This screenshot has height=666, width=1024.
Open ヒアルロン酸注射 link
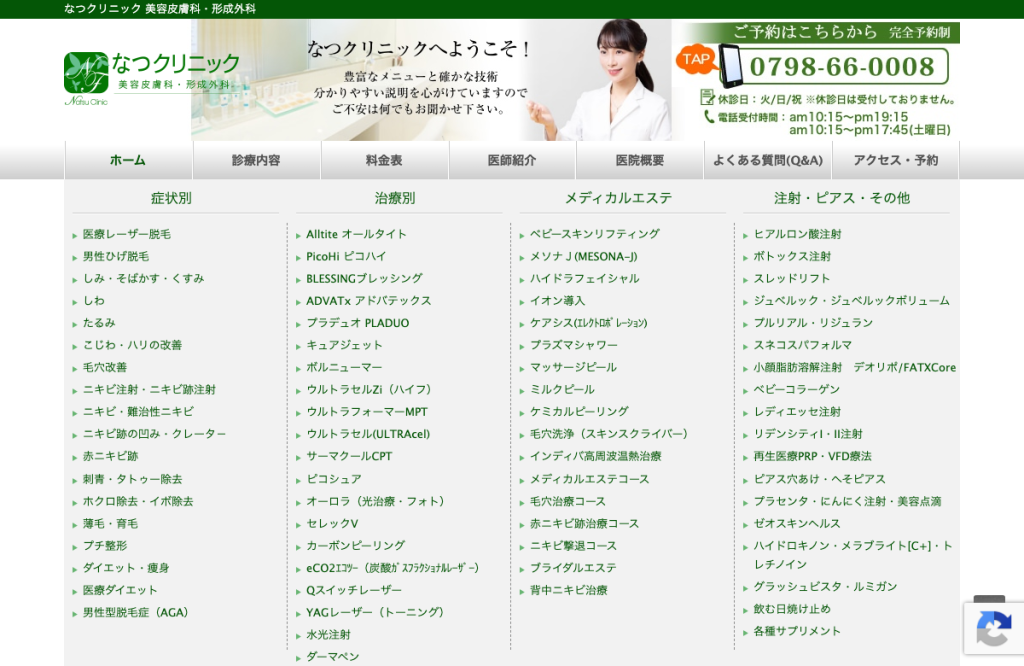(x=797, y=234)
